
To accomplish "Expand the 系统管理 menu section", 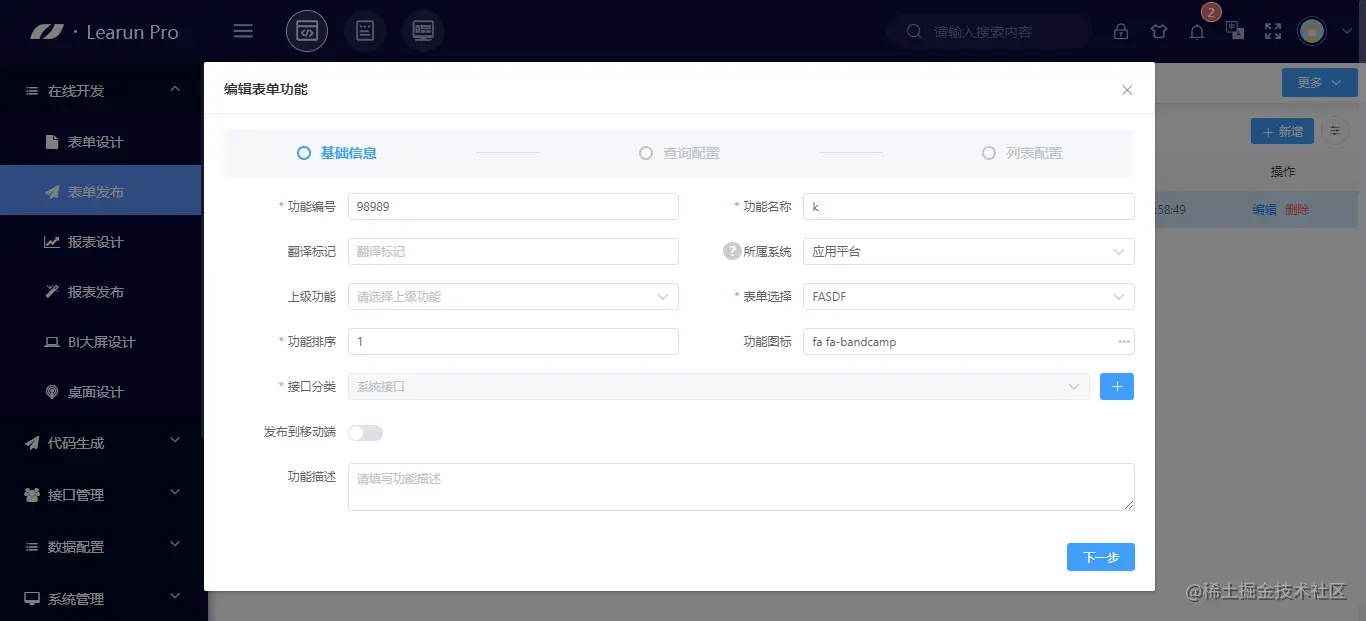I will tap(100, 599).
